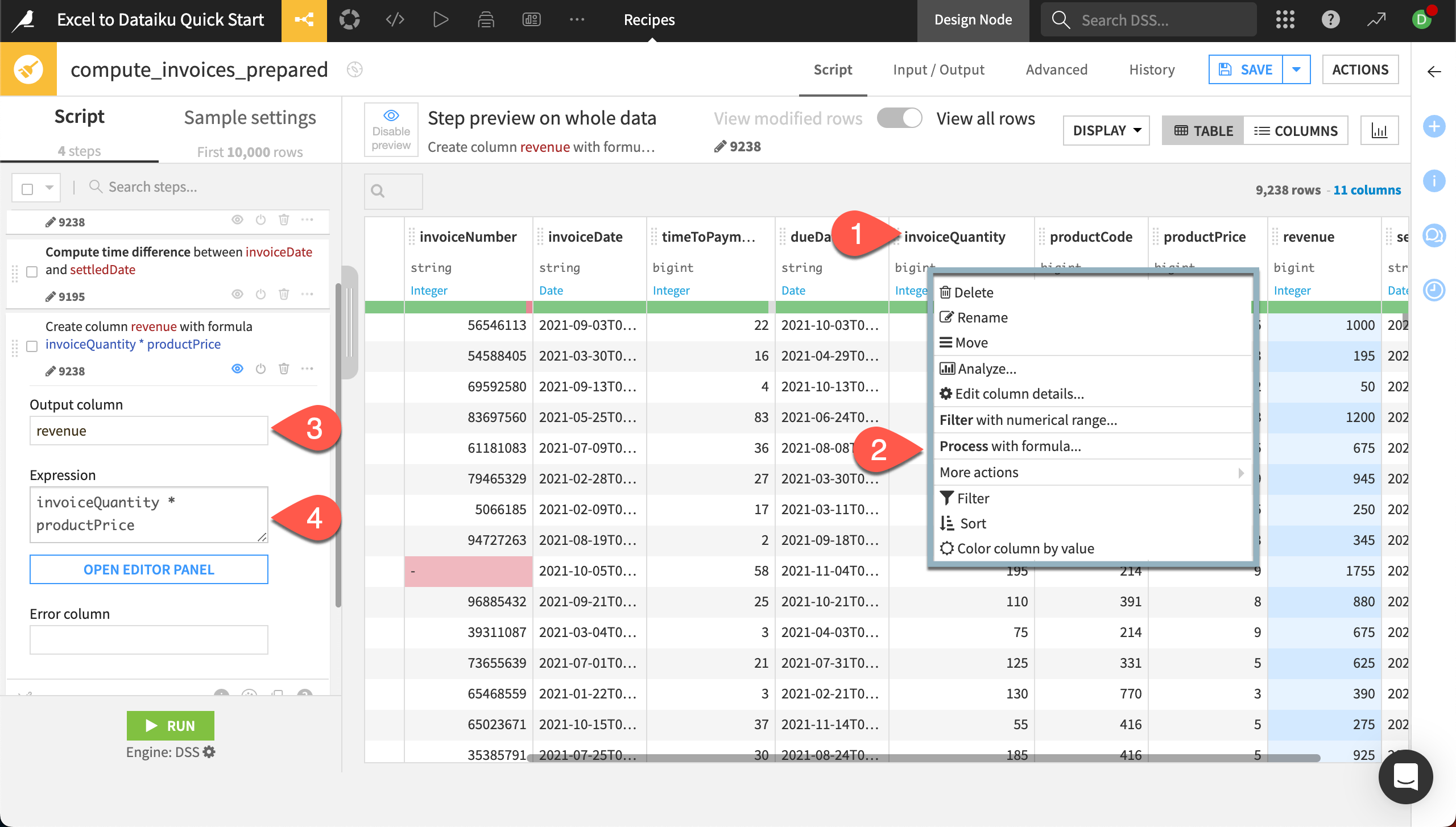Image resolution: width=1456 pixels, height=827 pixels.
Task: Click the OPEN EDITOR PANEL button
Action: (148, 569)
